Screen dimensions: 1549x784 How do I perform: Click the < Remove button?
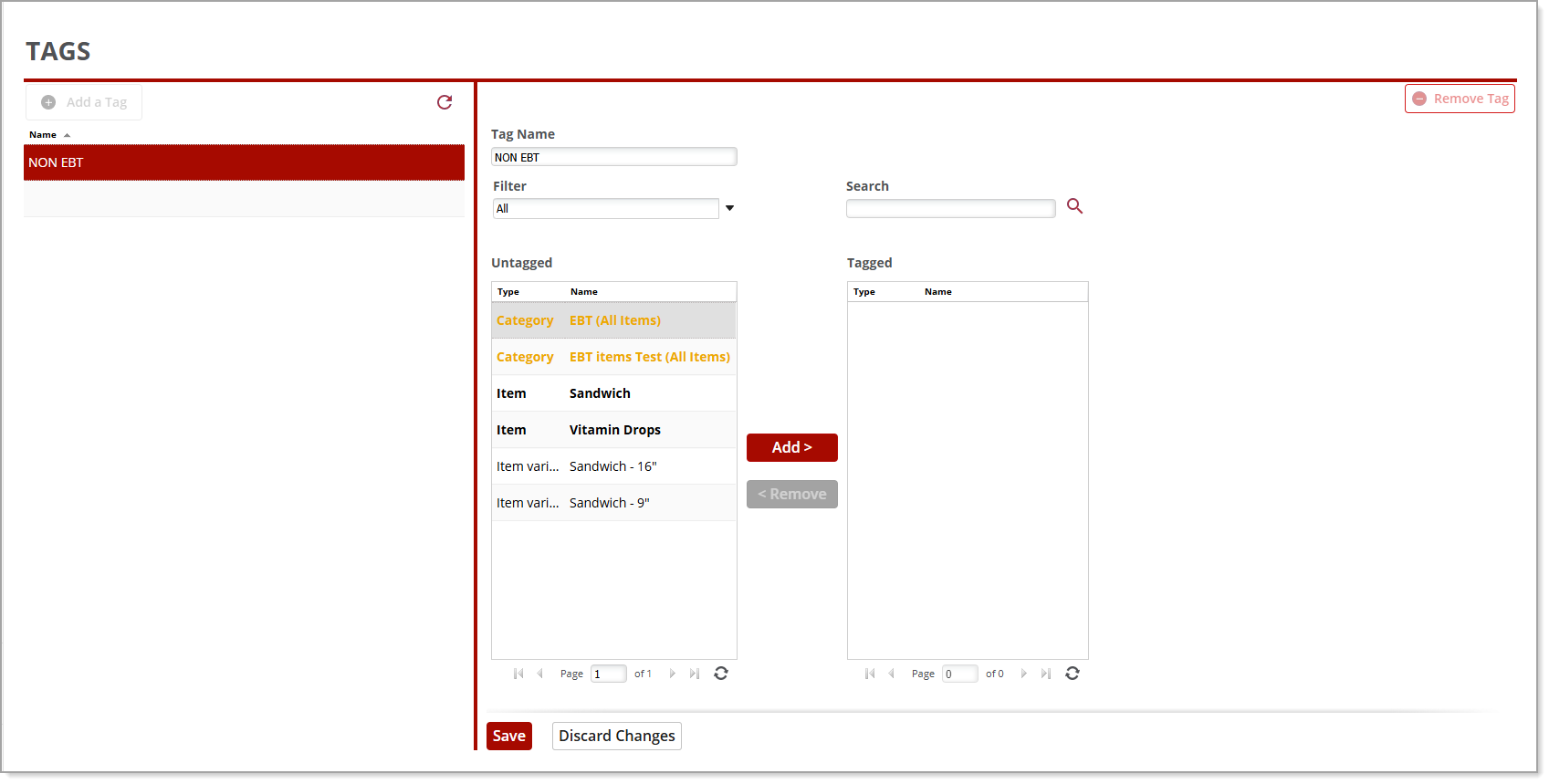coord(792,494)
